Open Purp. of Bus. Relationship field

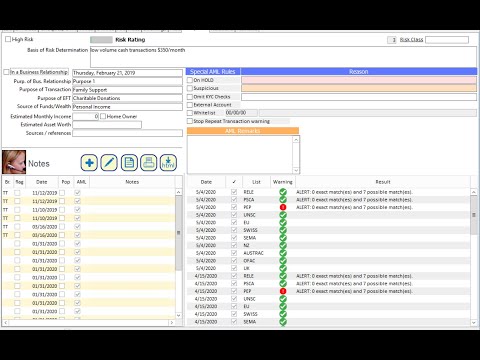click(127, 81)
